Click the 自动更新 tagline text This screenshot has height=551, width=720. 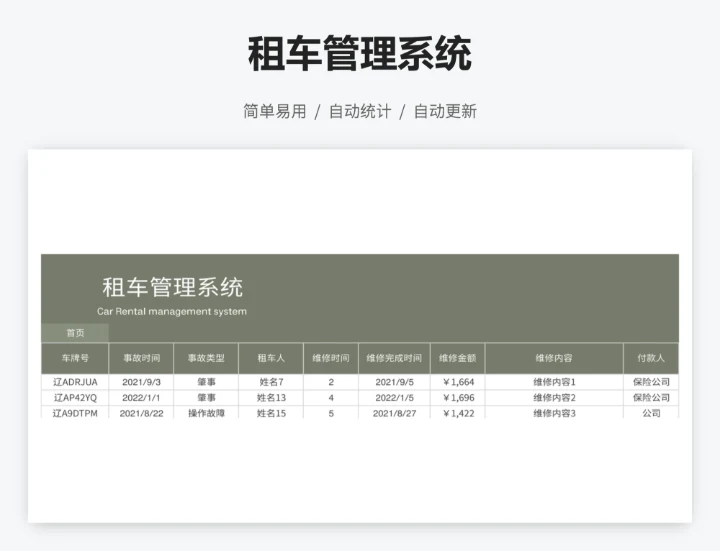(x=445, y=111)
